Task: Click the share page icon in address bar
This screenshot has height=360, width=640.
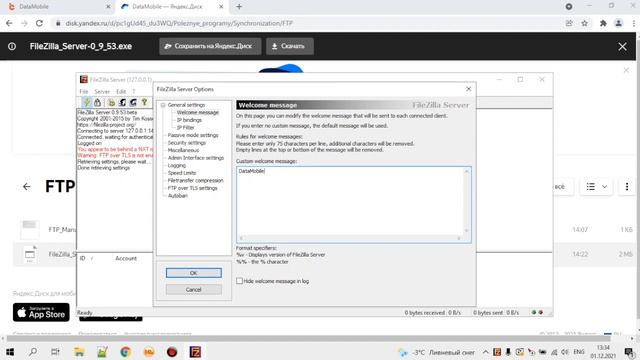Action: (569, 23)
